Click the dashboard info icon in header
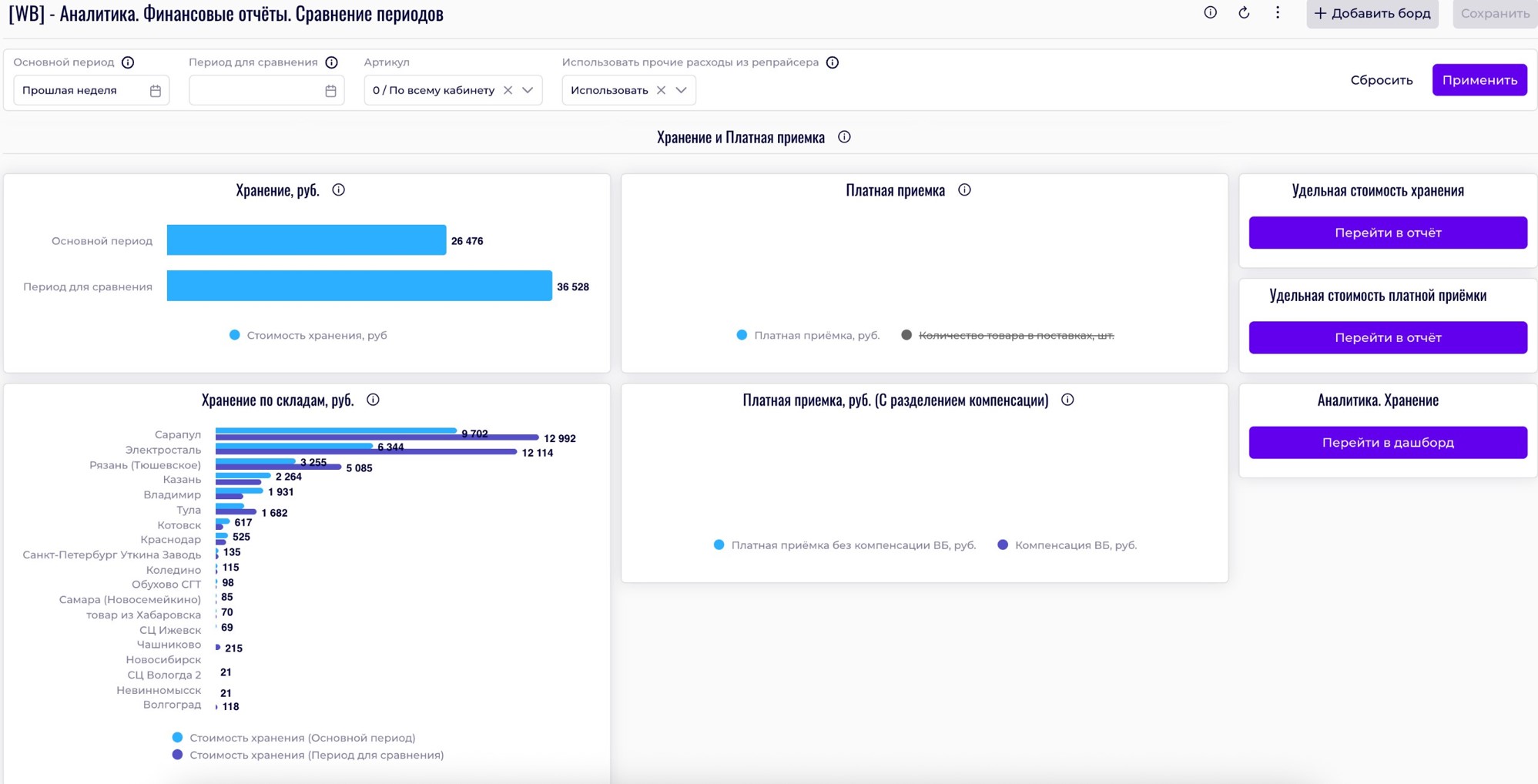 [x=1210, y=12]
